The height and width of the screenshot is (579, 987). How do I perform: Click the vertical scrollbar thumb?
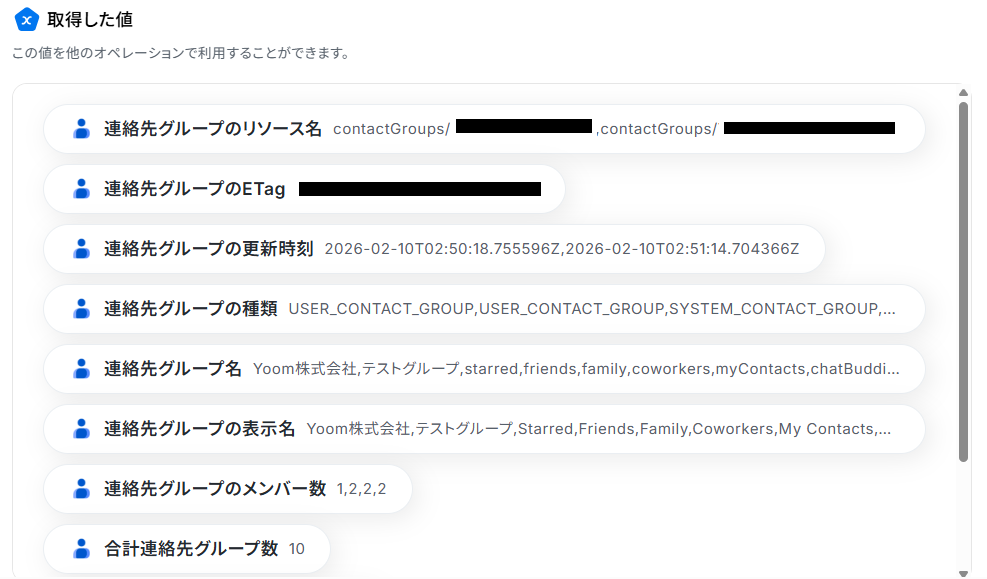tap(964, 280)
